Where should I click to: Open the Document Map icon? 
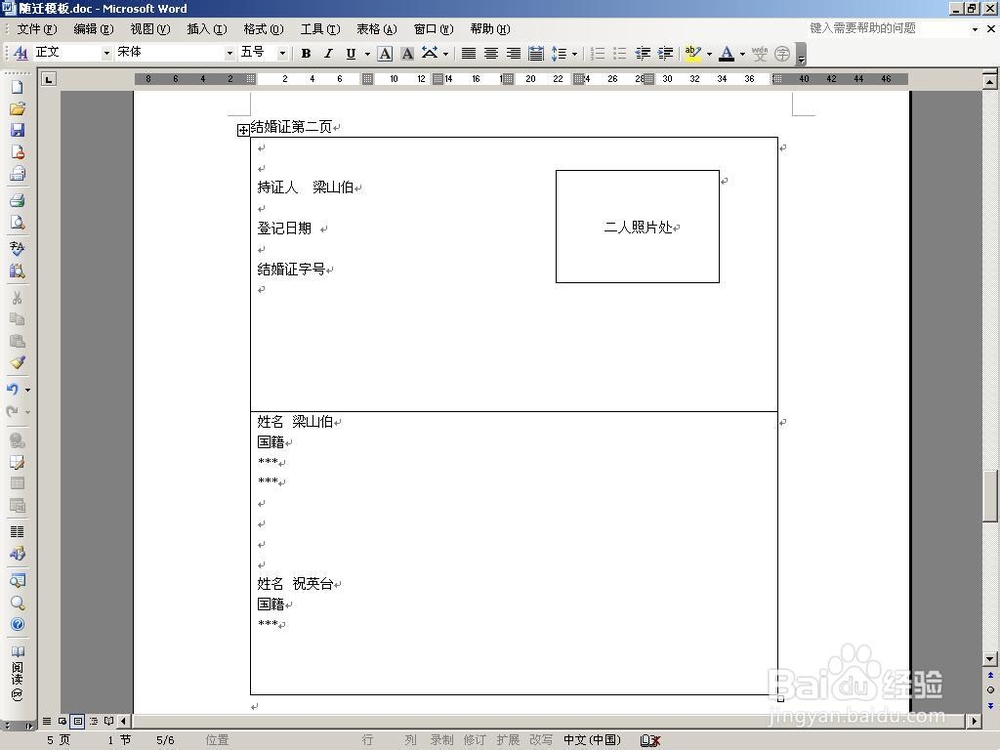(17, 582)
